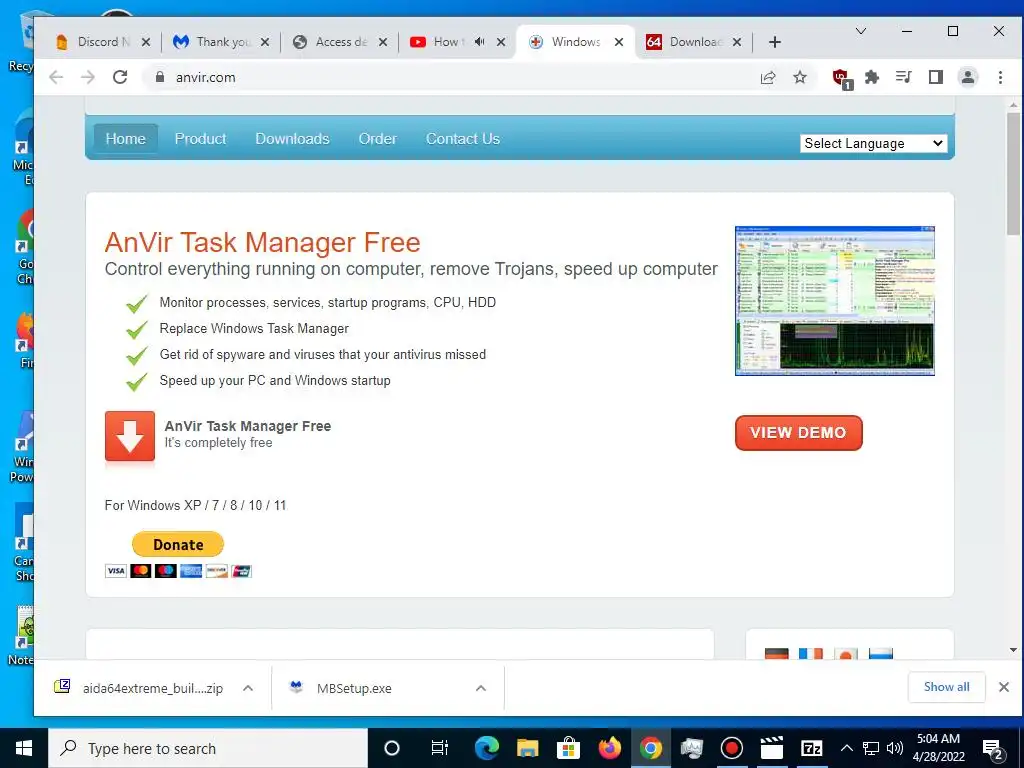Click the AnVir screenshot thumbnail

[x=835, y=301]
